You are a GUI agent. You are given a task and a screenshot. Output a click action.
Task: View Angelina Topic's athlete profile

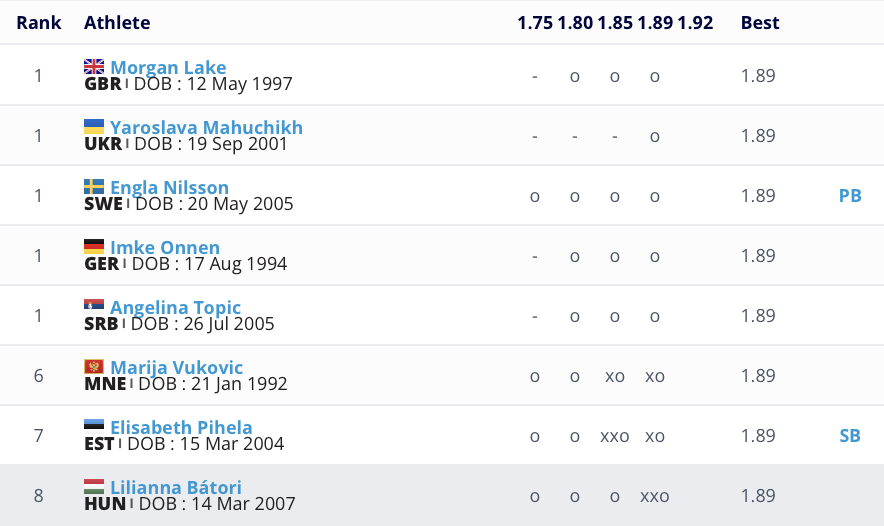pyautogui.click(x=175, y=308)
